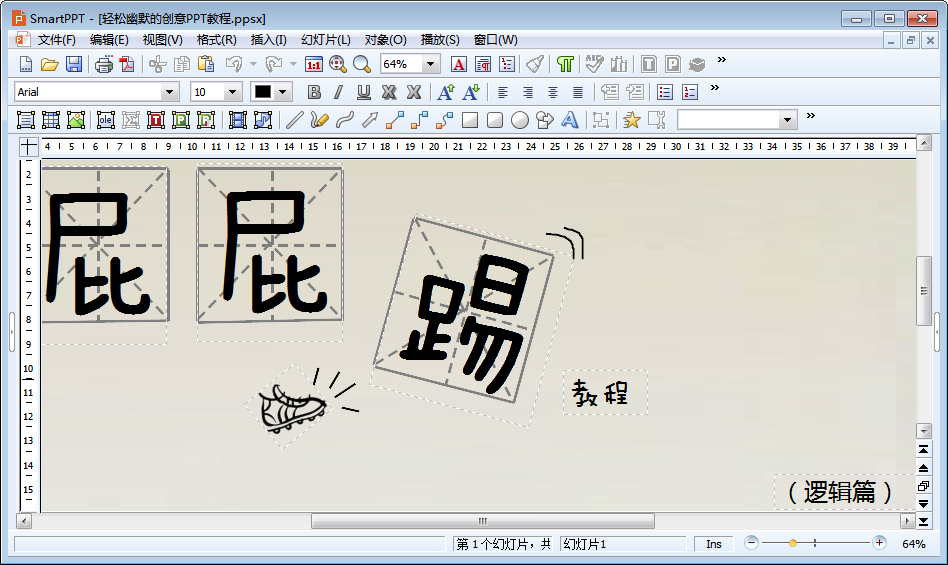Open the 插入(I) menu

pos(268,40)
